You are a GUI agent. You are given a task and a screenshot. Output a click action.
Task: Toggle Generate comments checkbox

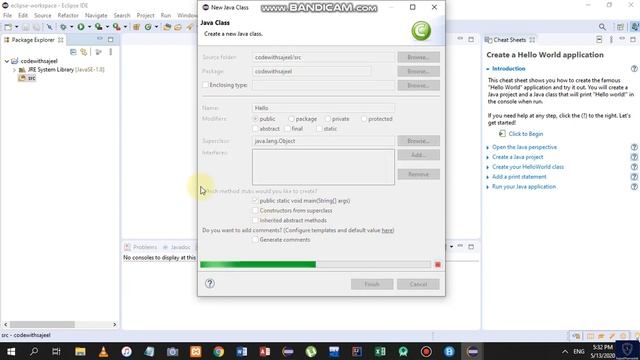click(256, 240)
